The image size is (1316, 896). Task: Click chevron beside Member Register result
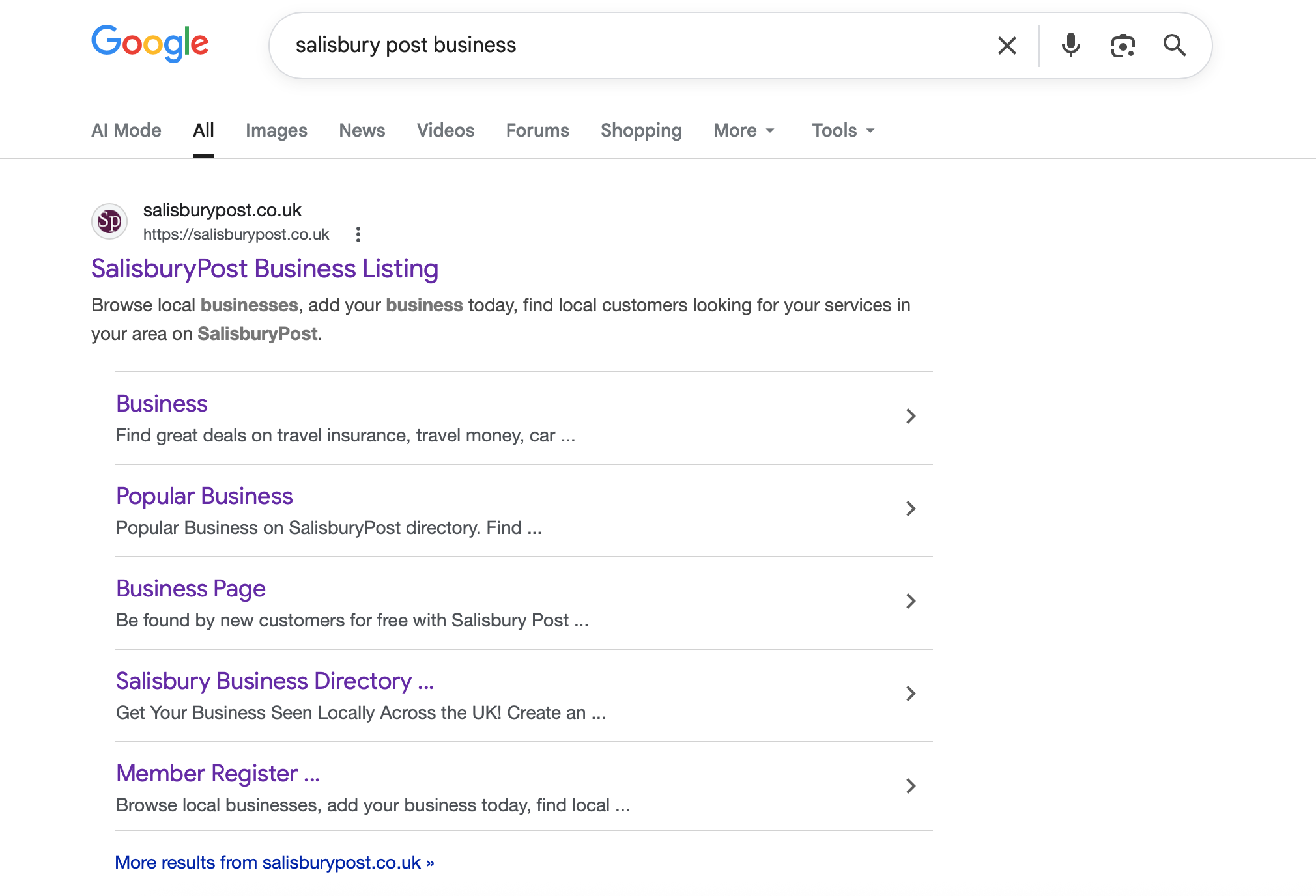911,786
